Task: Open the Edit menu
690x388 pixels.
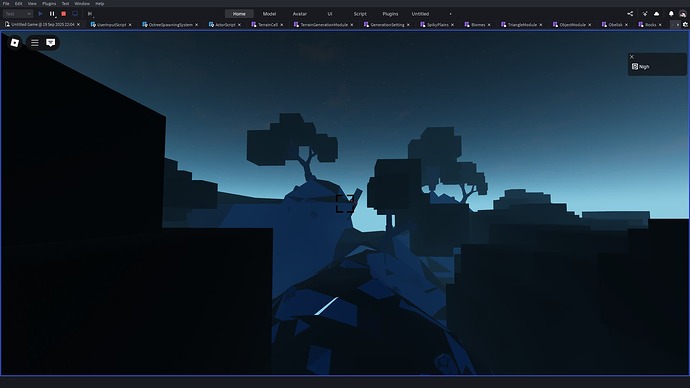Action: pyautogui.click(x=18, y=4)
